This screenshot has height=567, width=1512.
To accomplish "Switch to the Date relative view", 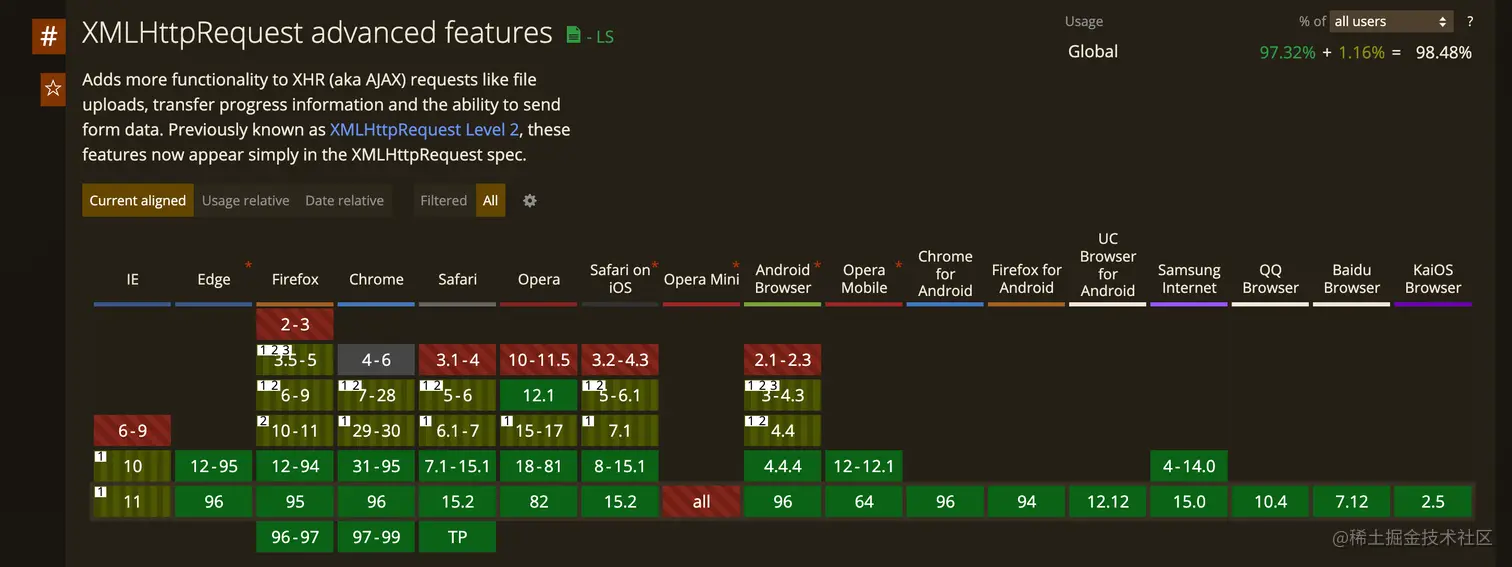I will coord(344,201).
